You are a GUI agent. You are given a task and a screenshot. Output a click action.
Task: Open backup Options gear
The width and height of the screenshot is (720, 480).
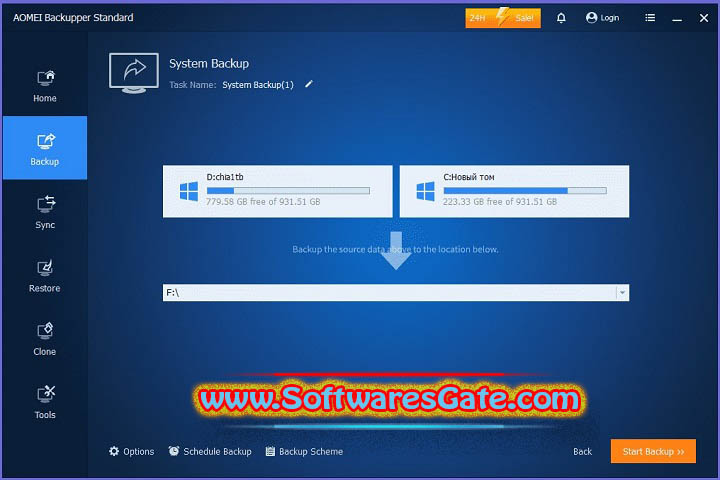click(131, 452)
